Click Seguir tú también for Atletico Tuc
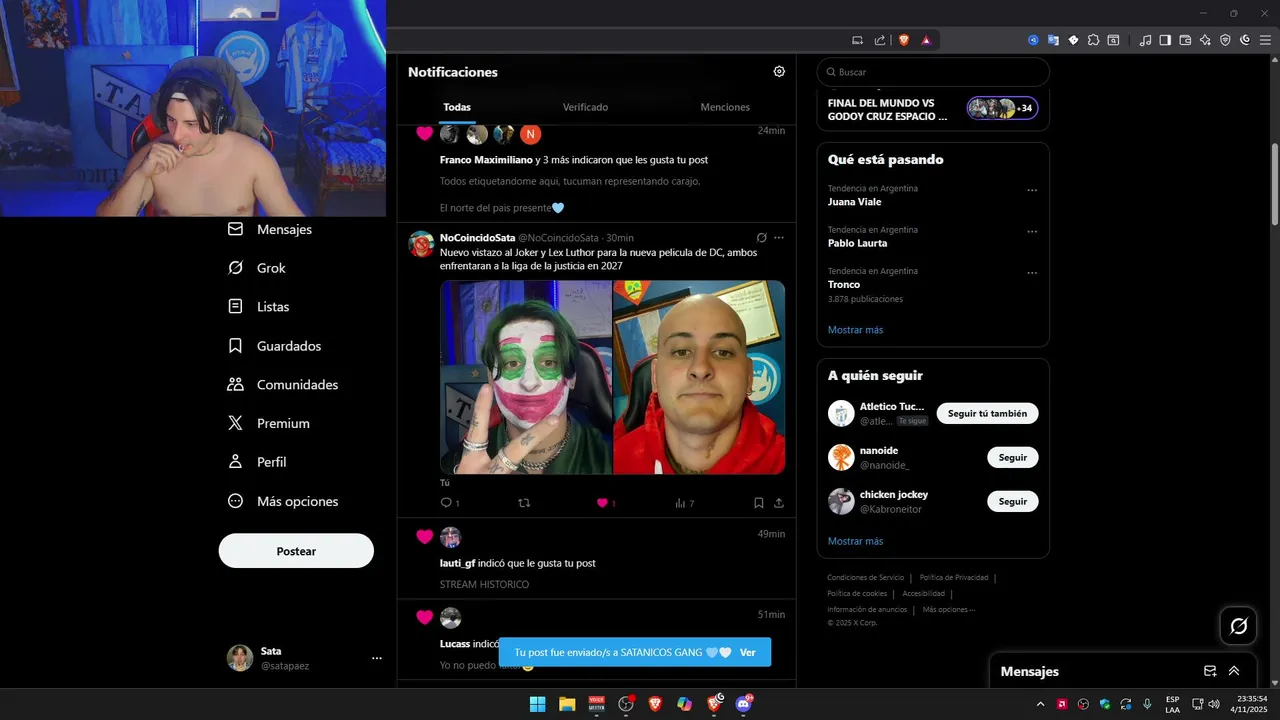Viewport: 1280px width, 720px height. click(987, 413)
